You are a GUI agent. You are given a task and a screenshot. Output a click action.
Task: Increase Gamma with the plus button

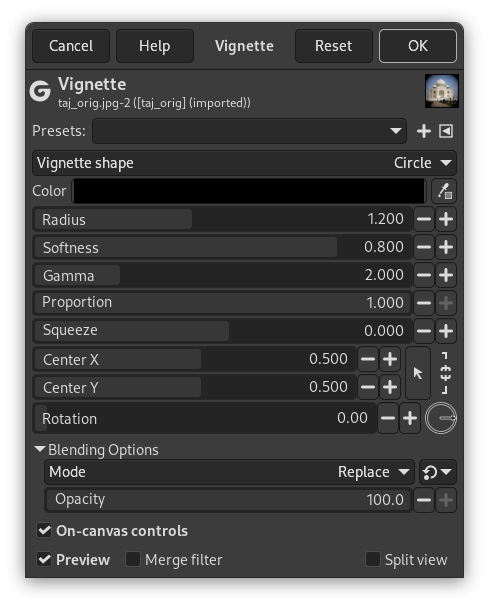446,275
